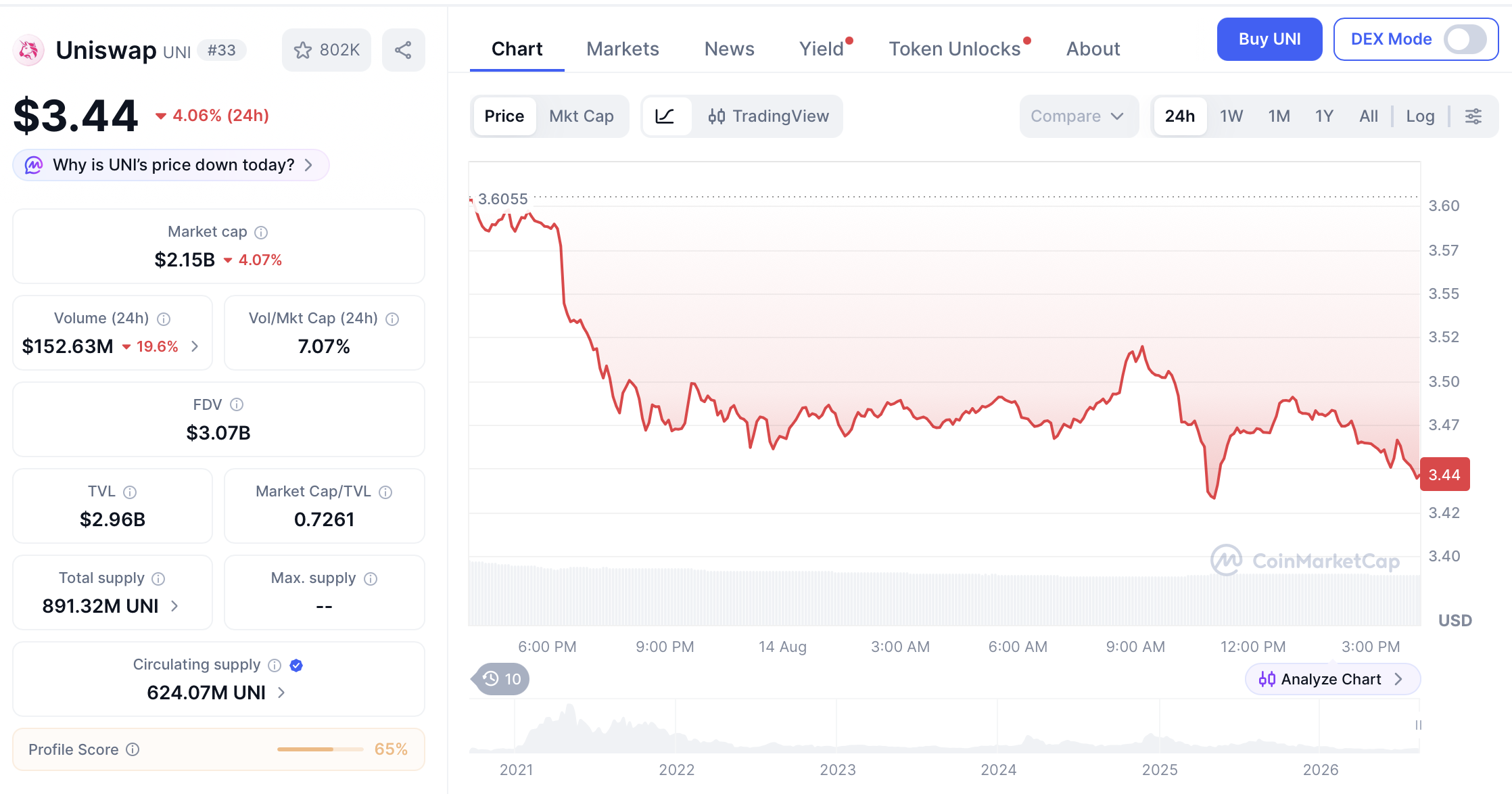Expand Circulating supply details chevron
Image resolution: width=1512 pixels, height=794 pixels.
point(281,693)
